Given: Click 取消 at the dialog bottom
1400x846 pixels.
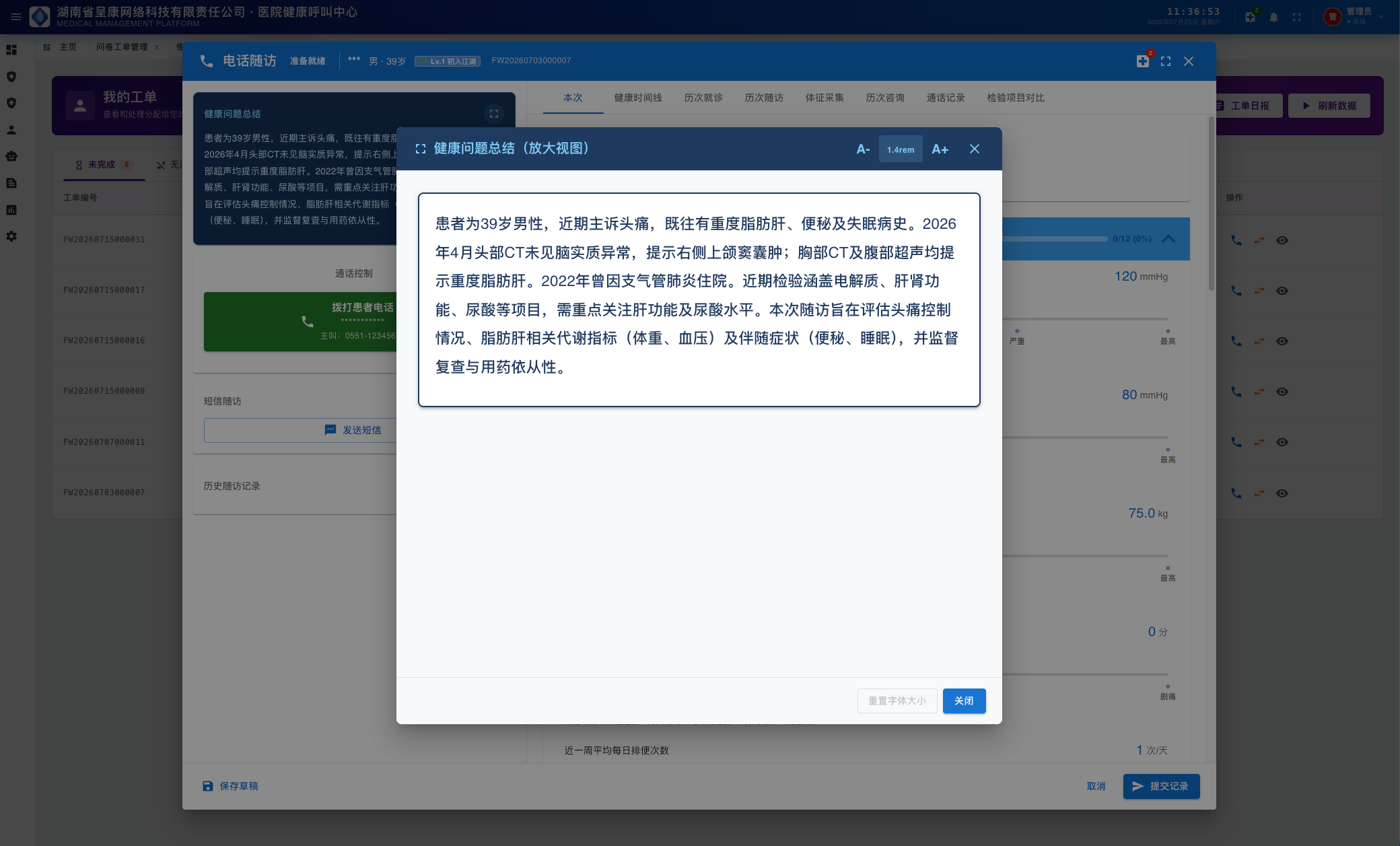Looking at the screenshot, I should 1096,786.
